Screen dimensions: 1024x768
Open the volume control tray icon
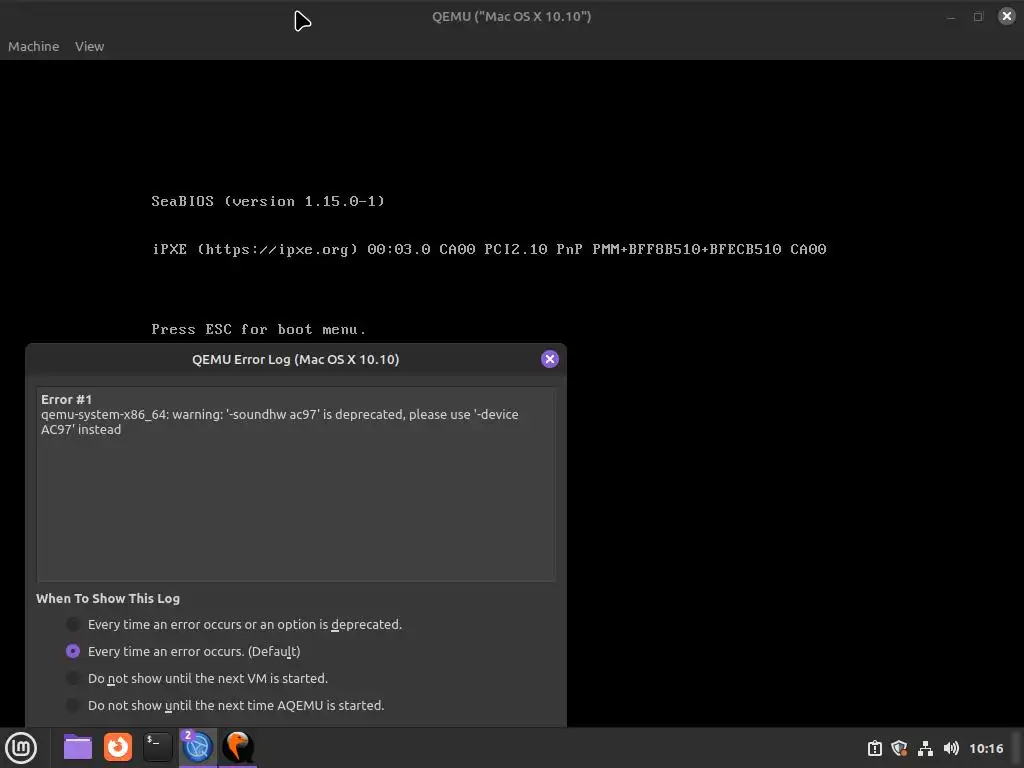click(951, 748)
